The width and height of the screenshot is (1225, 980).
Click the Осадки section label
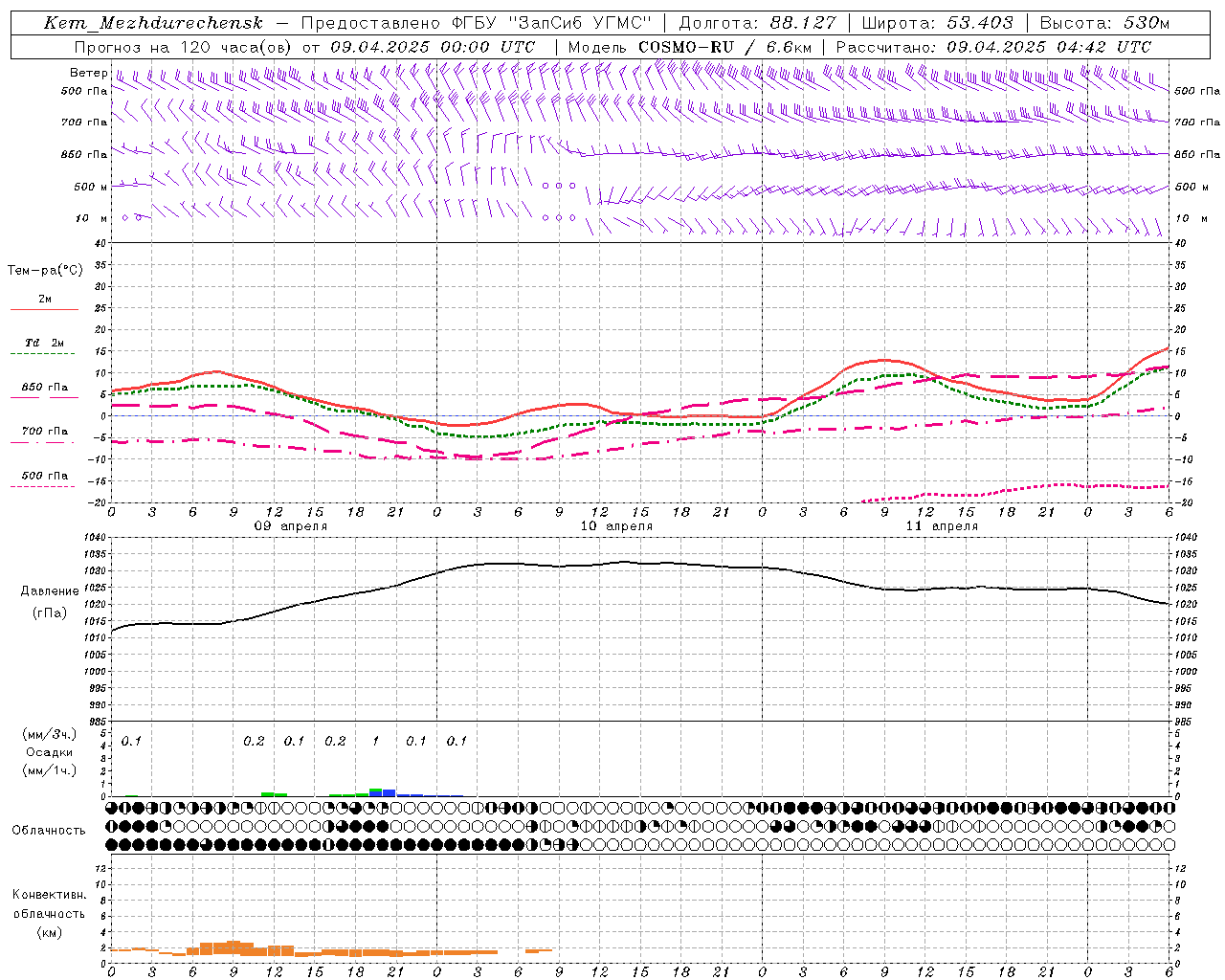pos(49,752)
